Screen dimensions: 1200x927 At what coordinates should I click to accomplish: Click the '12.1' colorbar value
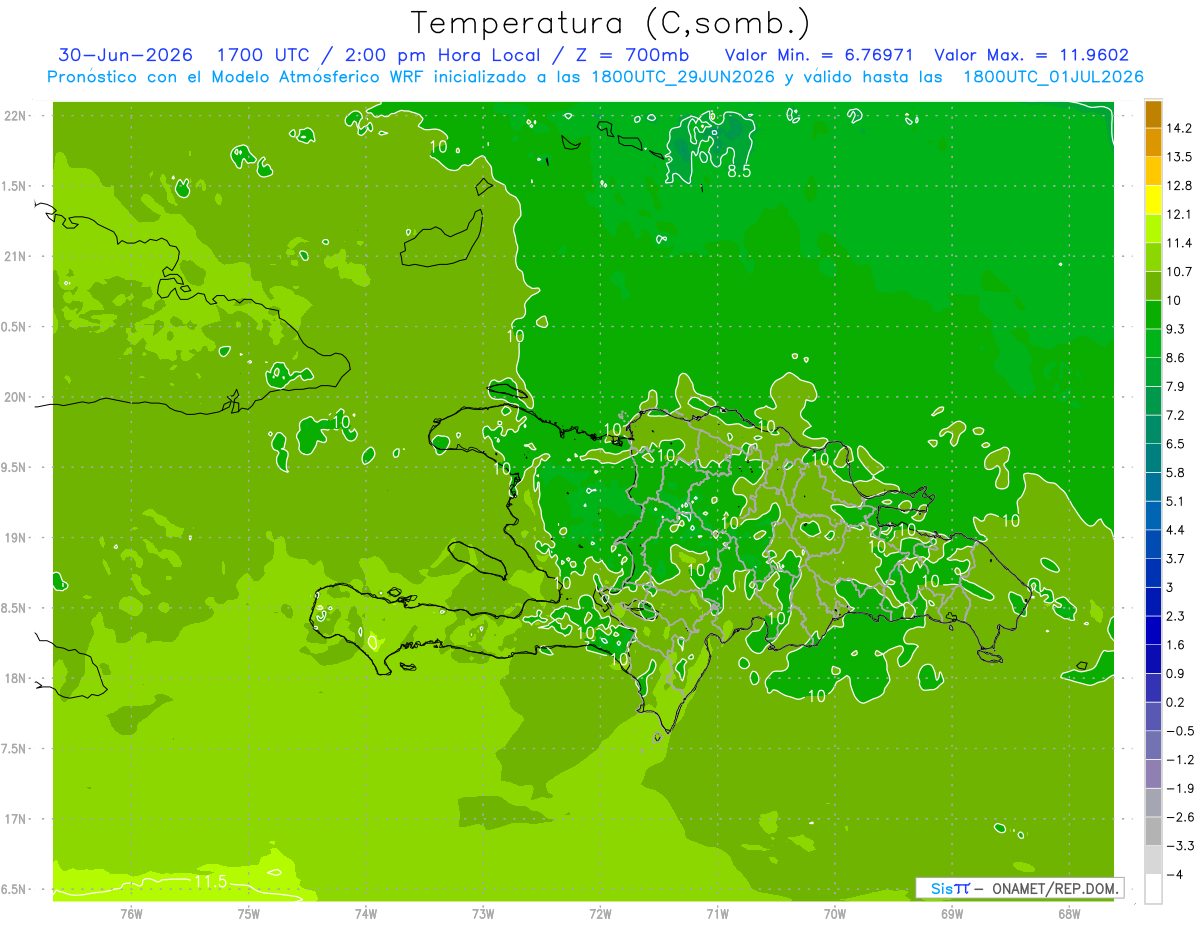coord(1179,214)
